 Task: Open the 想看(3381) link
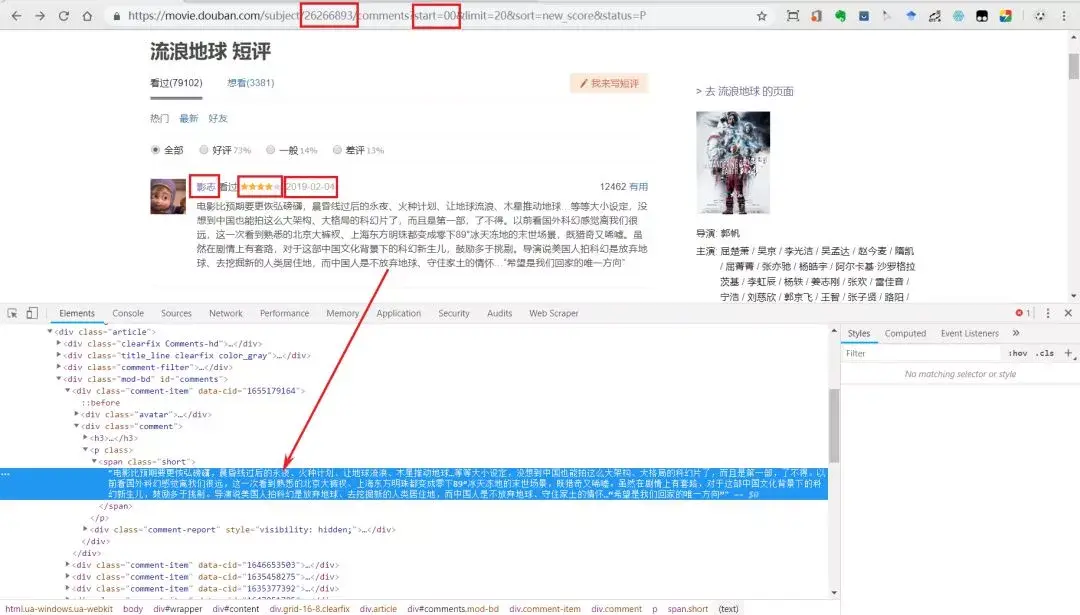(x=251, y=83)
